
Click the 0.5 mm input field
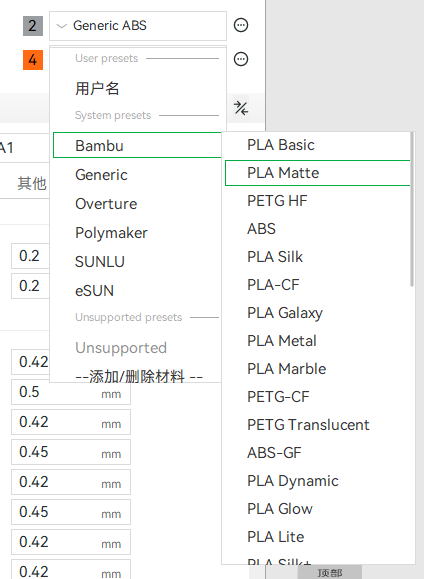[x=71, y=392]
